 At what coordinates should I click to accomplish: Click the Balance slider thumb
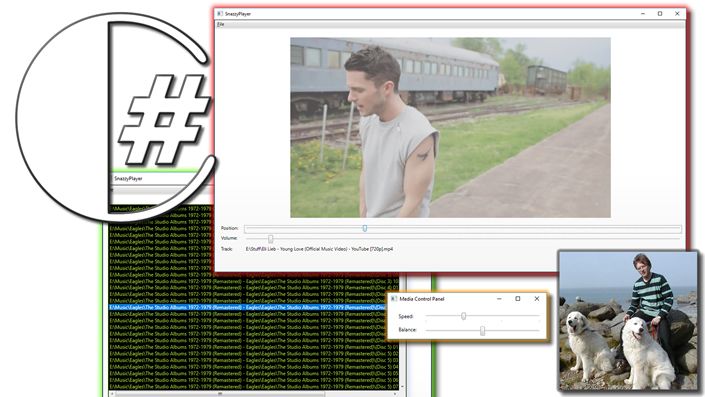coord(482,331)
